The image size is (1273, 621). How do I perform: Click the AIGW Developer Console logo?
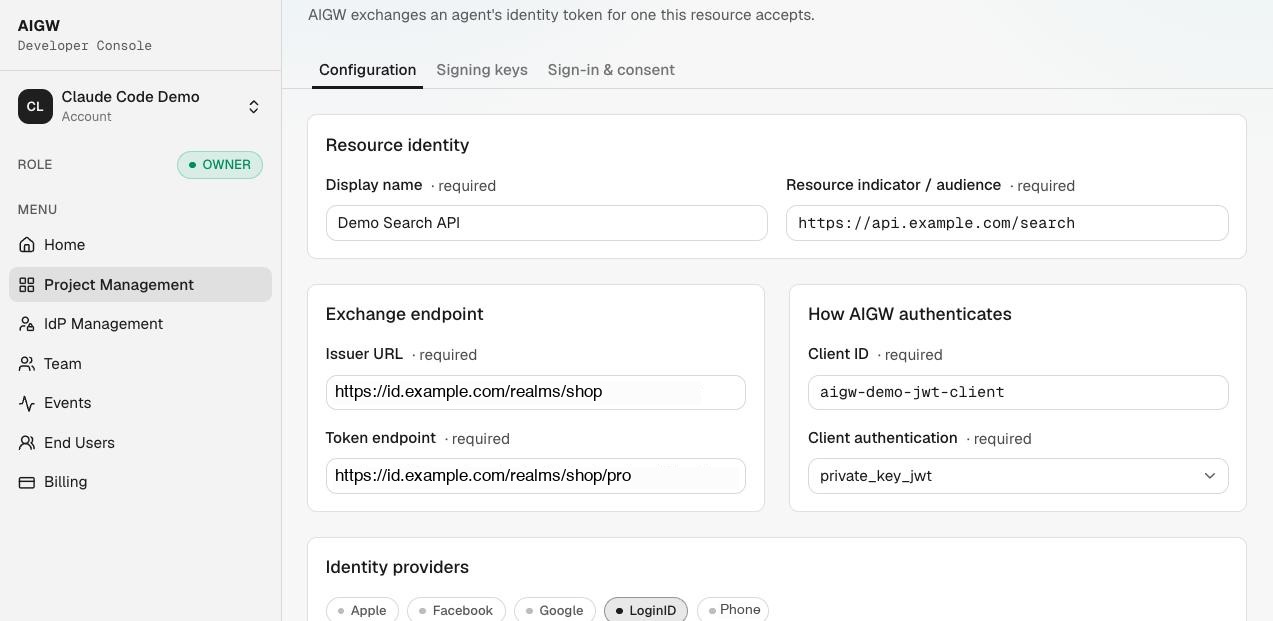click(x=84, y=35)
